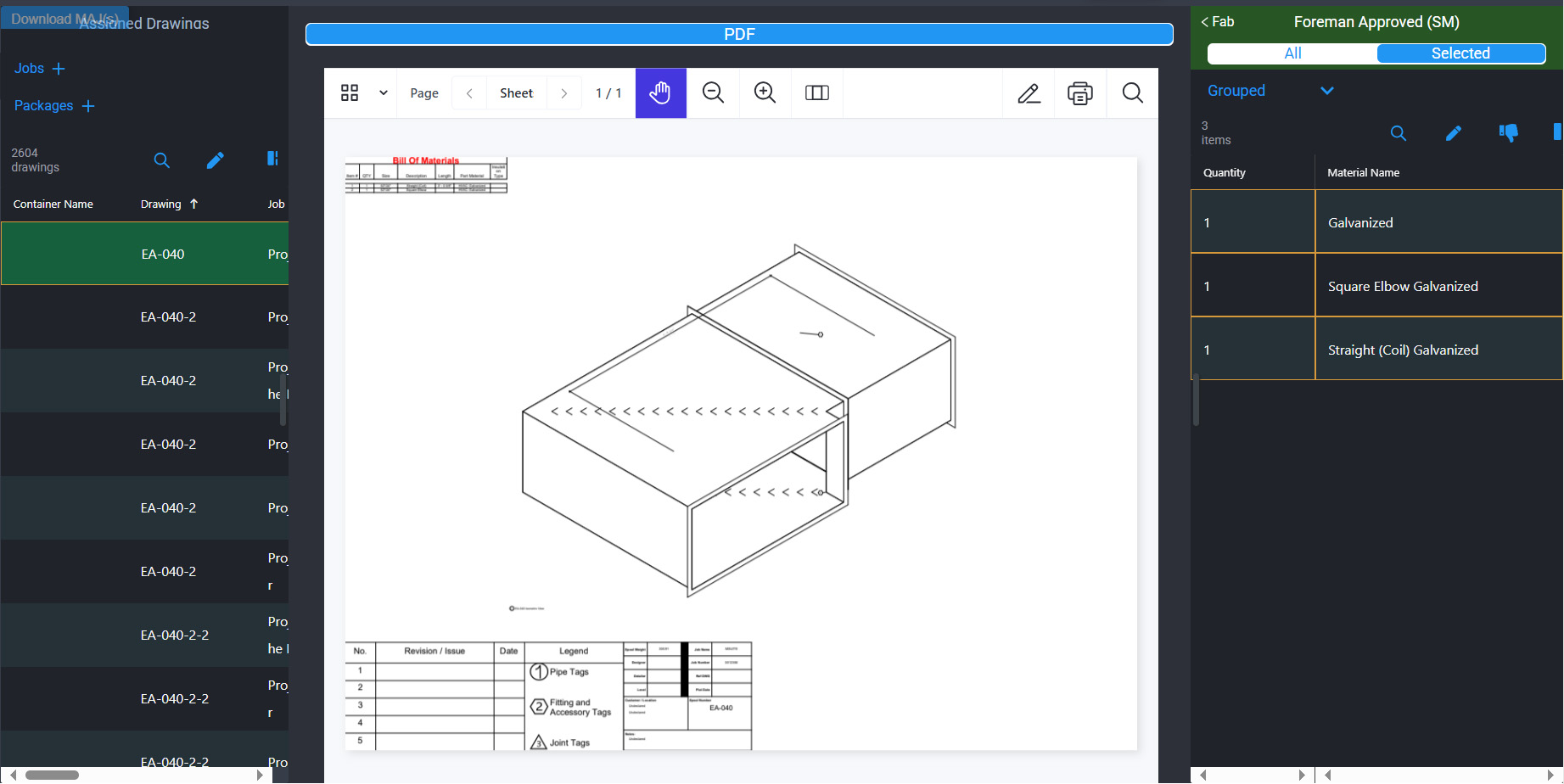Screen dimensions: 1564x784
Task: Select the EA-040-2-2 drawing row
Action: (175, 636)
